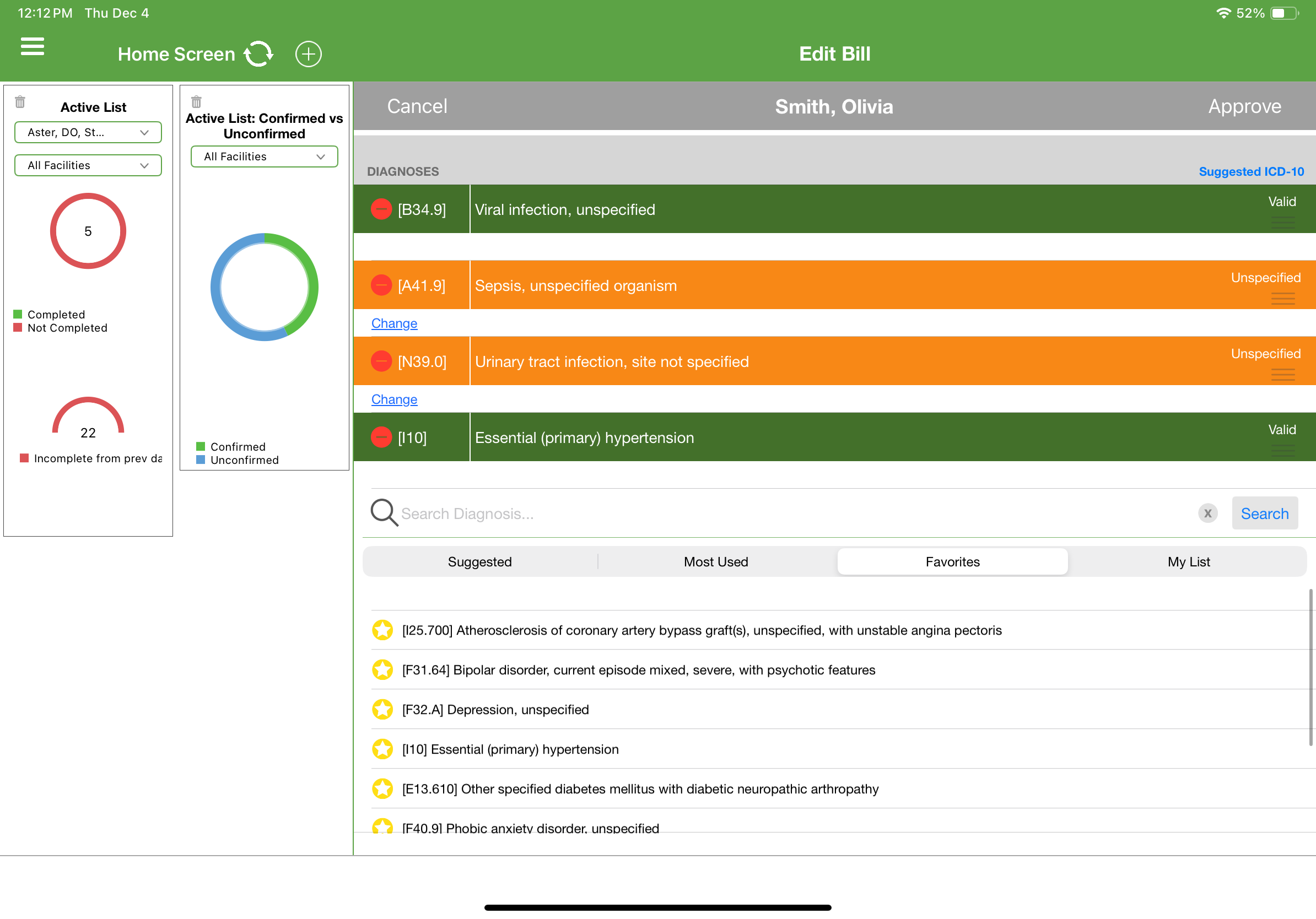The width and height of the screenshot is (1316, 919).
Task: Click Change link under Sepsis diagnosis
Action: [x=395, y=323]
